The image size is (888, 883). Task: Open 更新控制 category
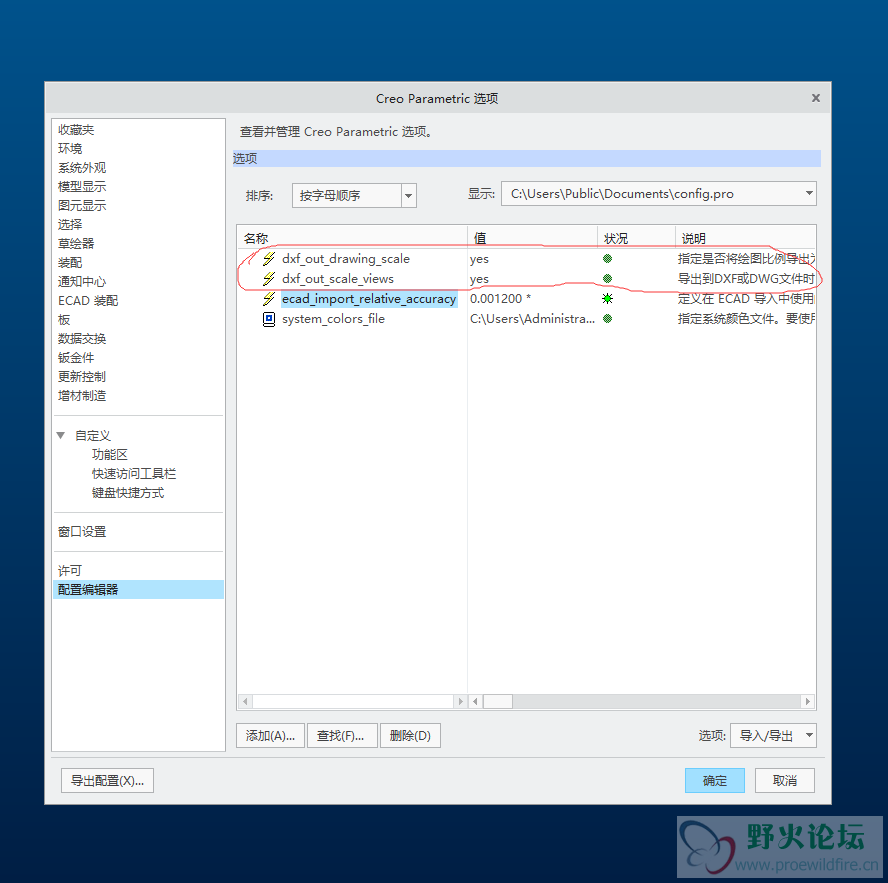[82, 377]
